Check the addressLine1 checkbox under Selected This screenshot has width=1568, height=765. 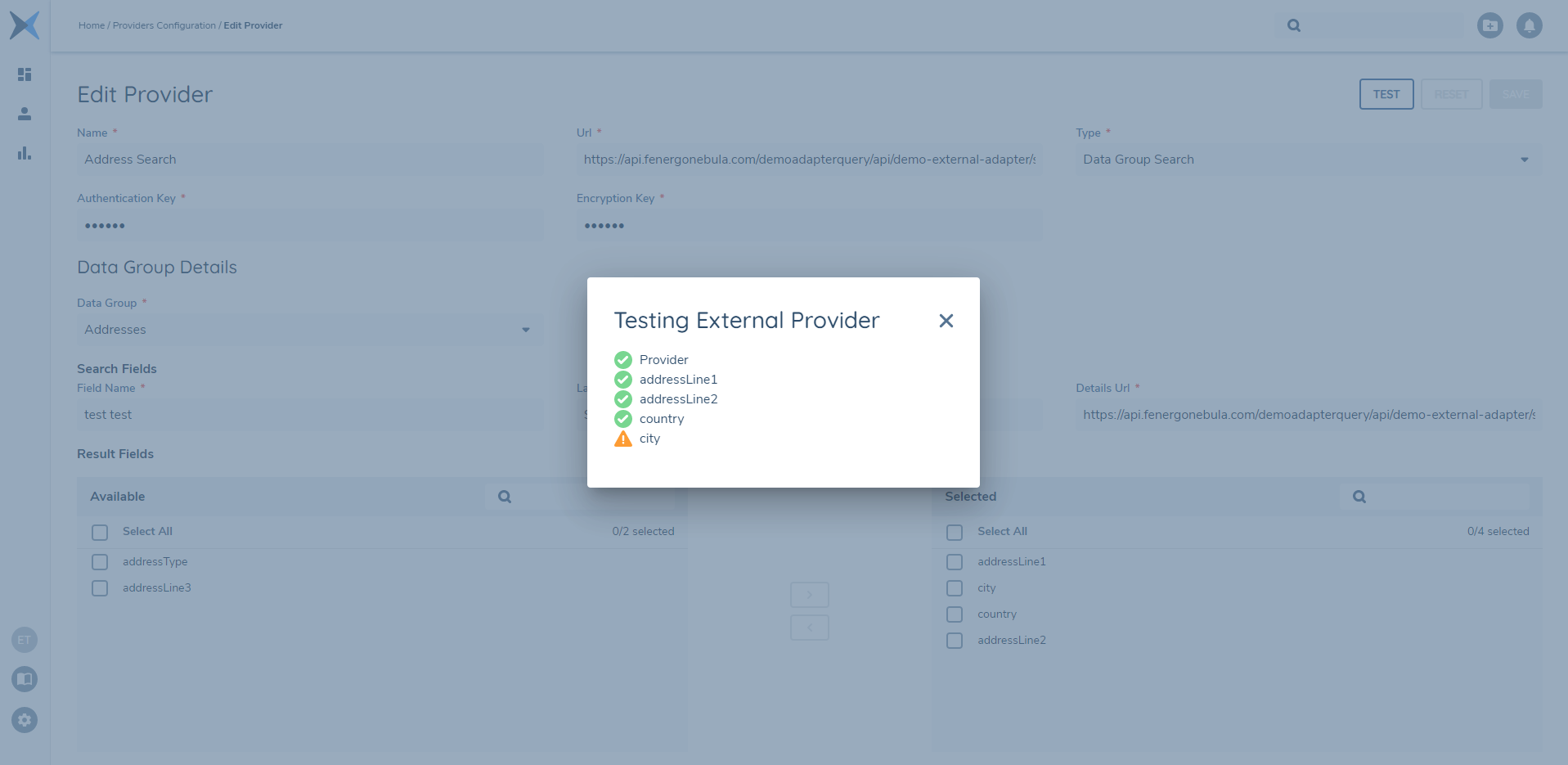[954, 562]
